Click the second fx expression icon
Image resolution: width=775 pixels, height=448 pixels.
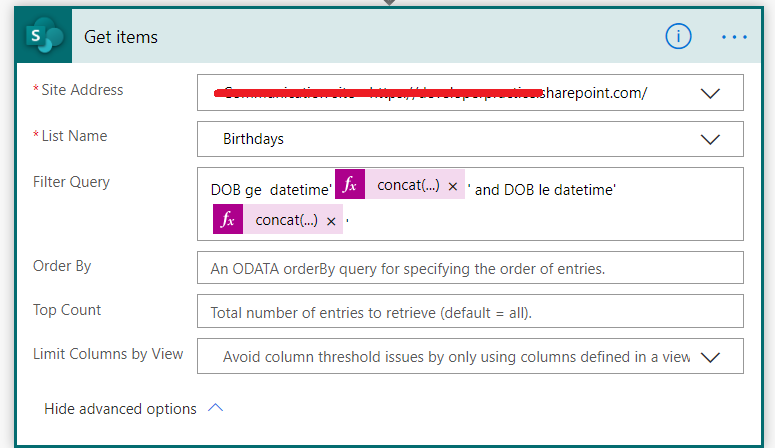(x=228, y=219)
